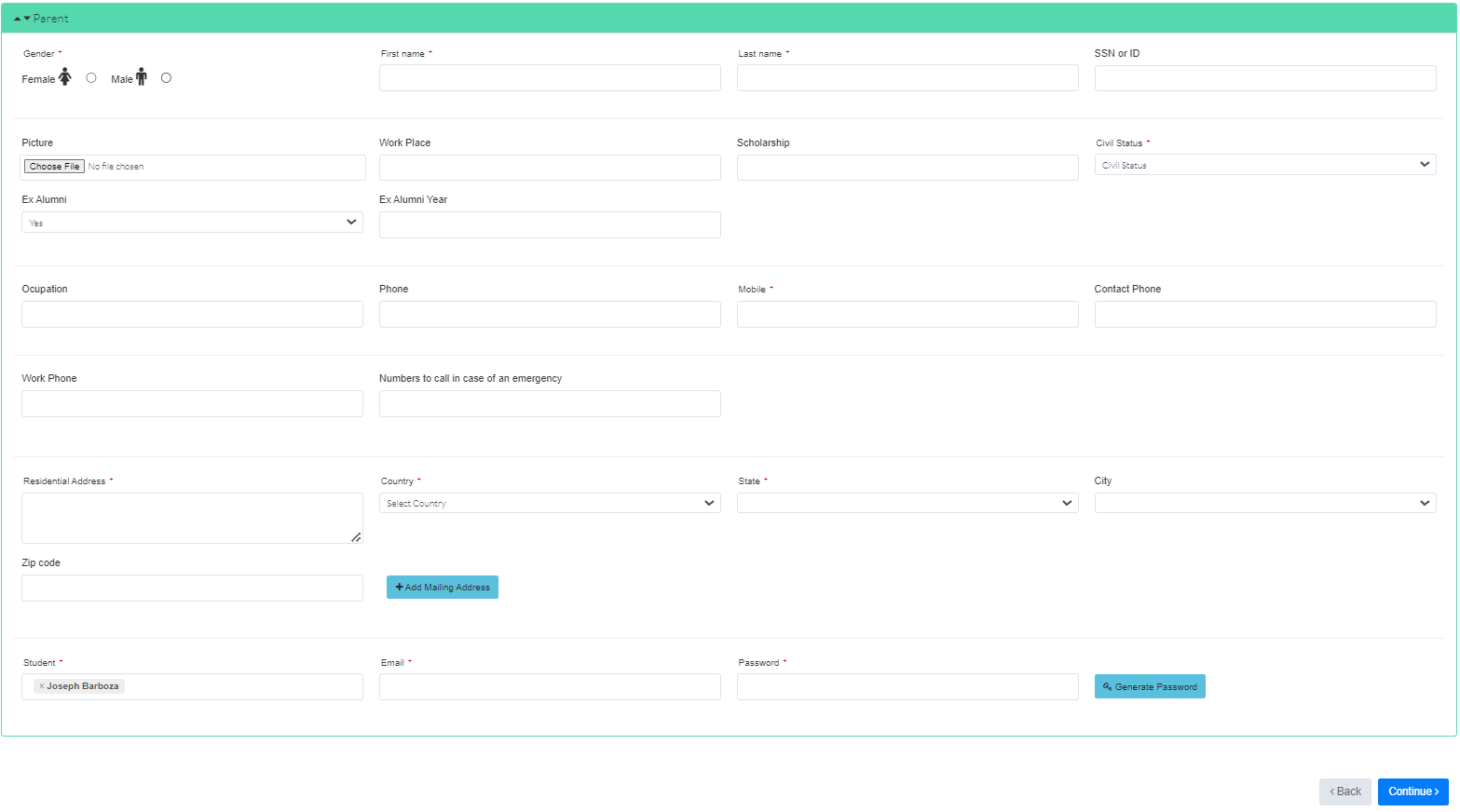The height and width of the screenshot is (812, 1460).
Task: Click the Residential Address text area
Action: pyautogui.click(x=192, y=518)
